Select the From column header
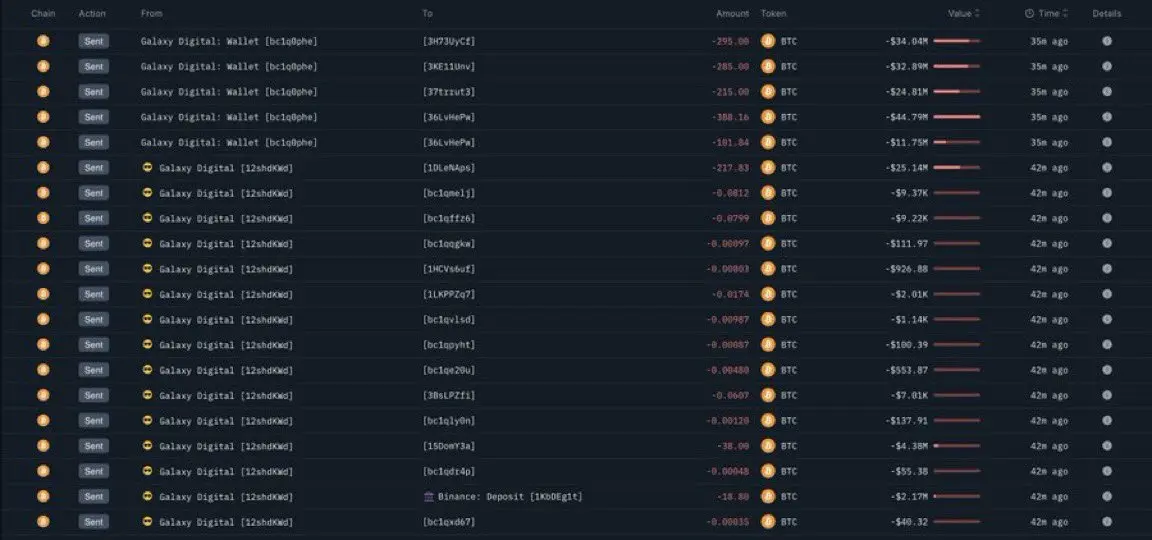 (x=152, y=14)
